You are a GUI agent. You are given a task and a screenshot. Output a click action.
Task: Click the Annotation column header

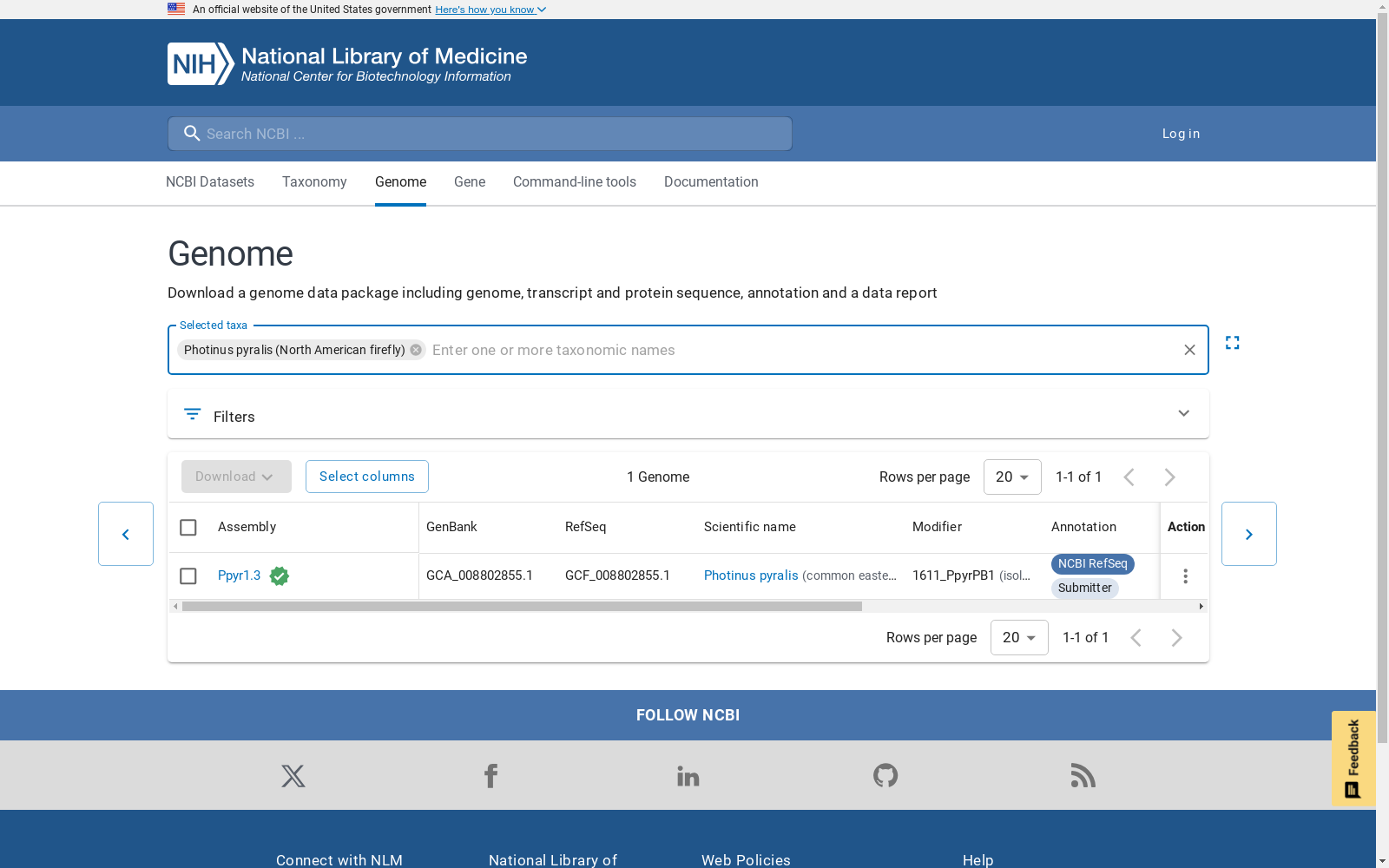(1083, 527)
